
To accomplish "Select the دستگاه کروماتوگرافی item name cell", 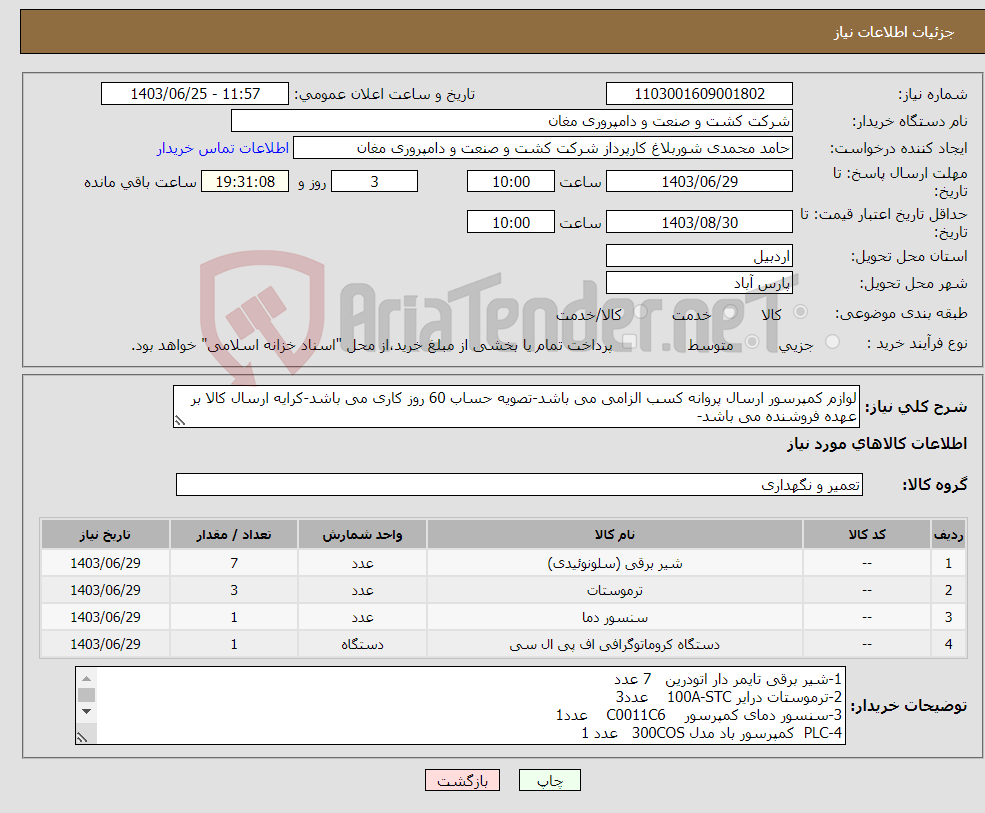I will click(615, 645).
